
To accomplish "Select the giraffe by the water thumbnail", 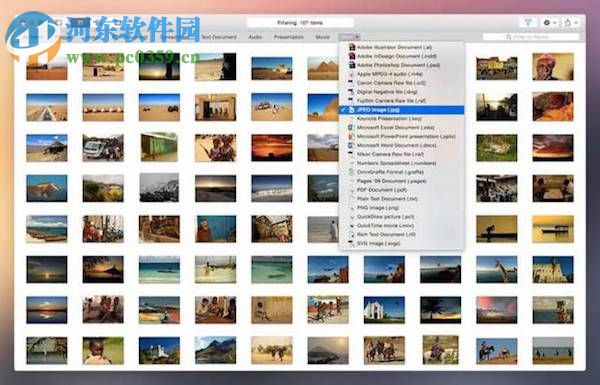I will coord(496,269).
